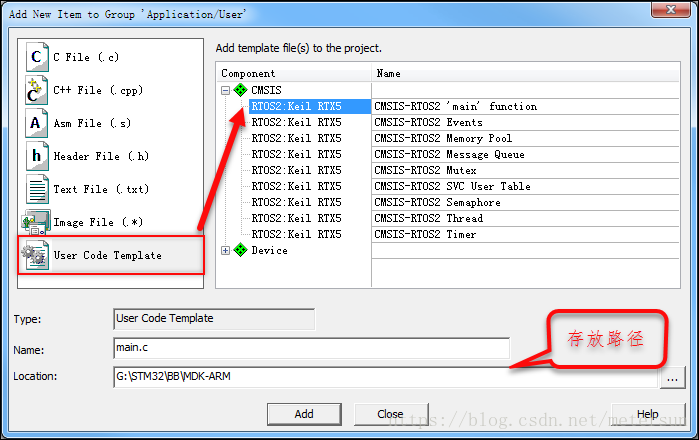Select RTOS2:Keil RTX5 row for Mutex
The width and height of the screenshot is (699, 440).
(296, 171)
